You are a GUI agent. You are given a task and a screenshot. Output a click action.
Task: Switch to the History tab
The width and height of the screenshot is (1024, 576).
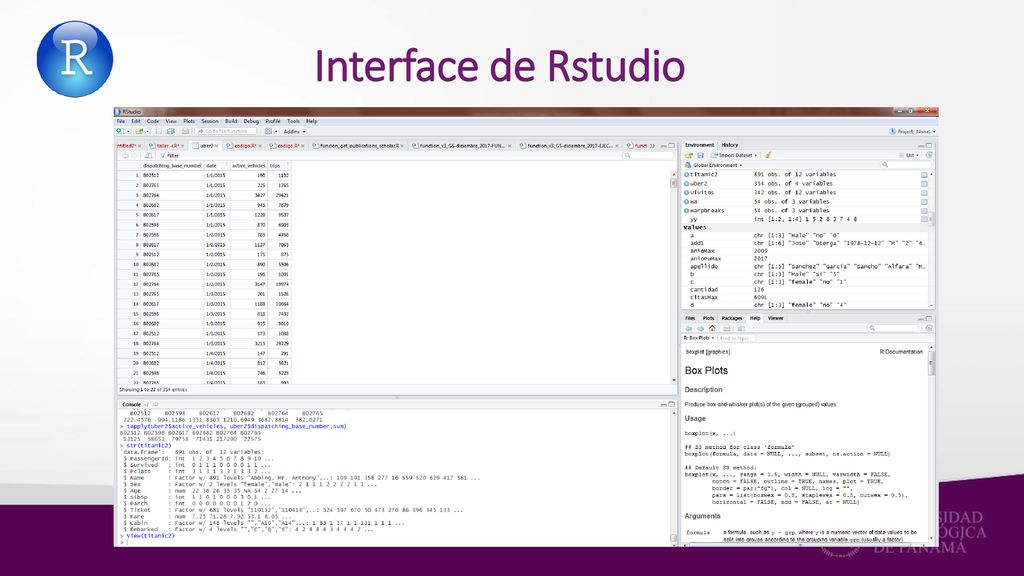[729, 145]
